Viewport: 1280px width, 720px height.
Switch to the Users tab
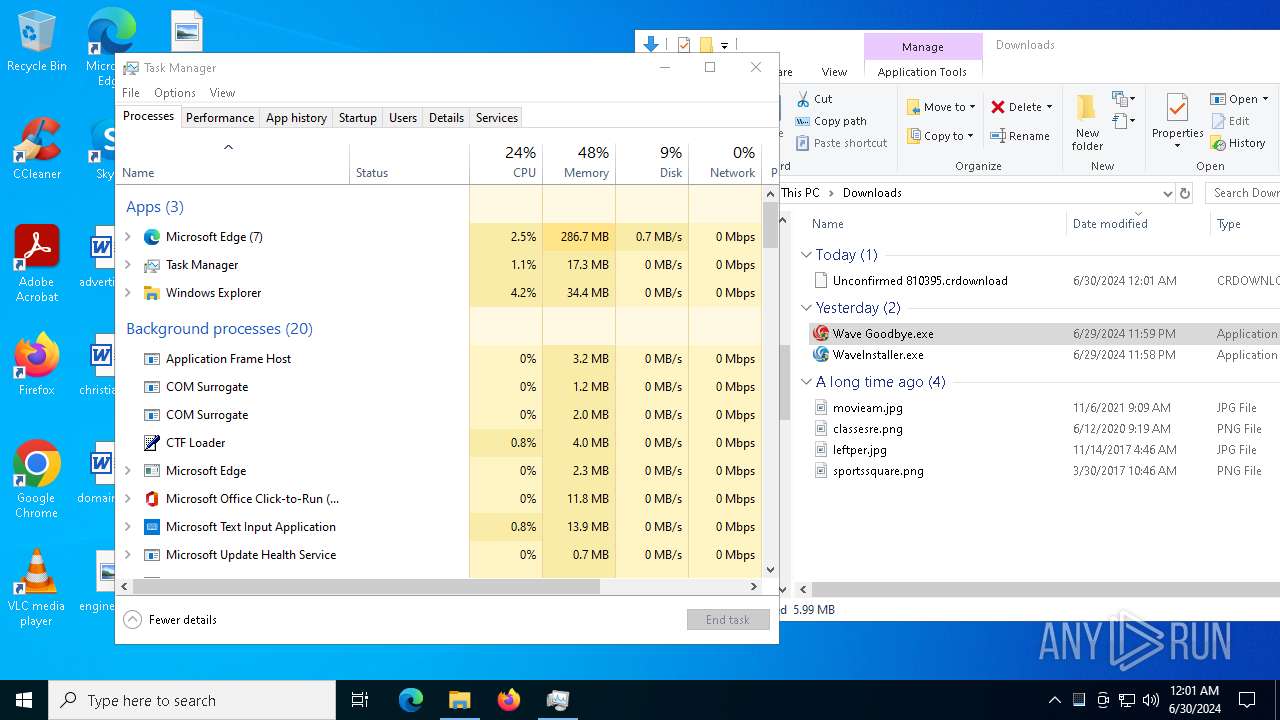coord(403,118)
